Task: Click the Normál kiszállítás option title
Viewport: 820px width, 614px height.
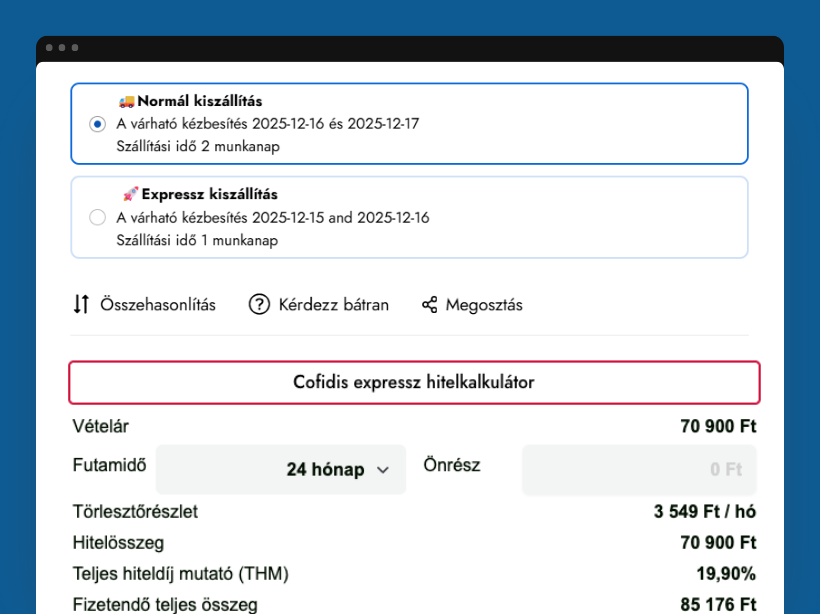Action: click(x=200, y=101)
